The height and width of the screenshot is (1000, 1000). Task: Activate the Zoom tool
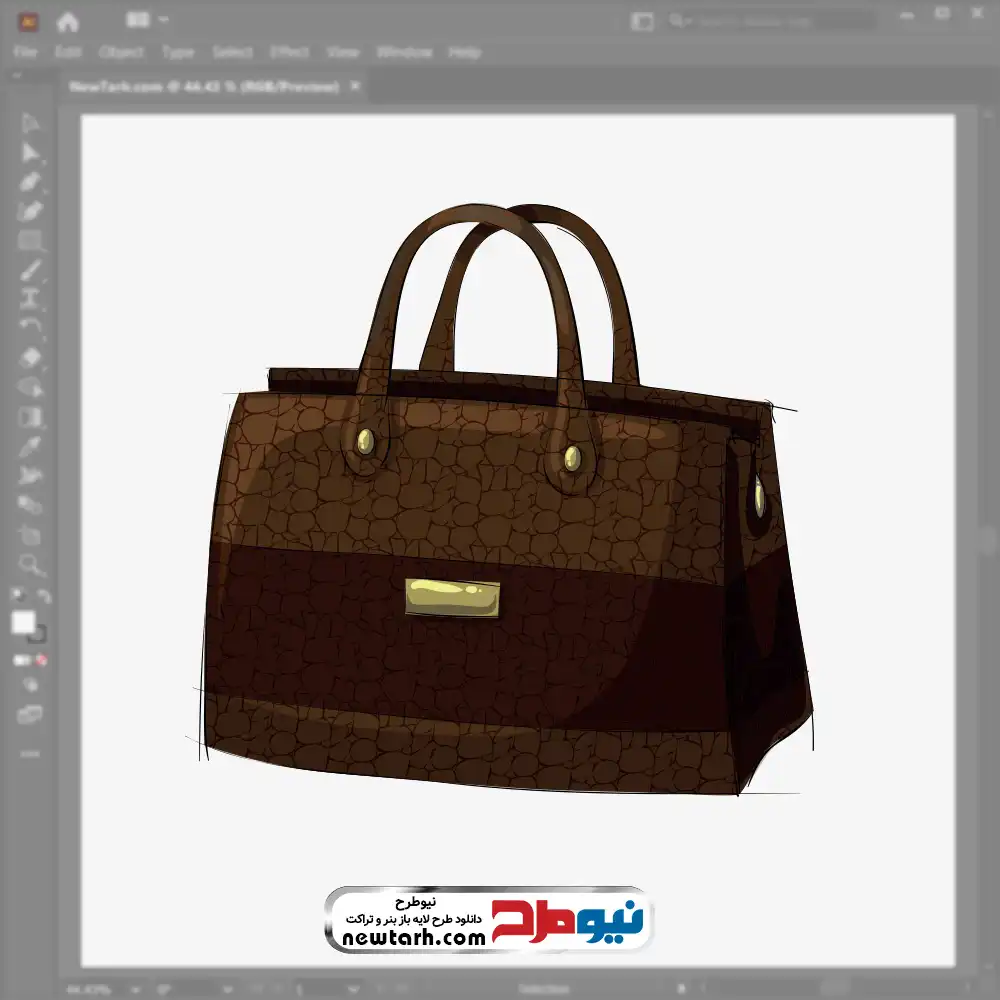click(x=30, y=565)
